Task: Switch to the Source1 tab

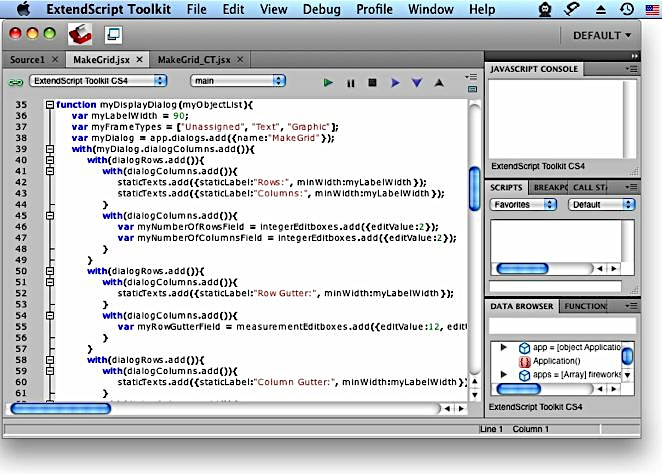Action: click(x=27, y=60)
